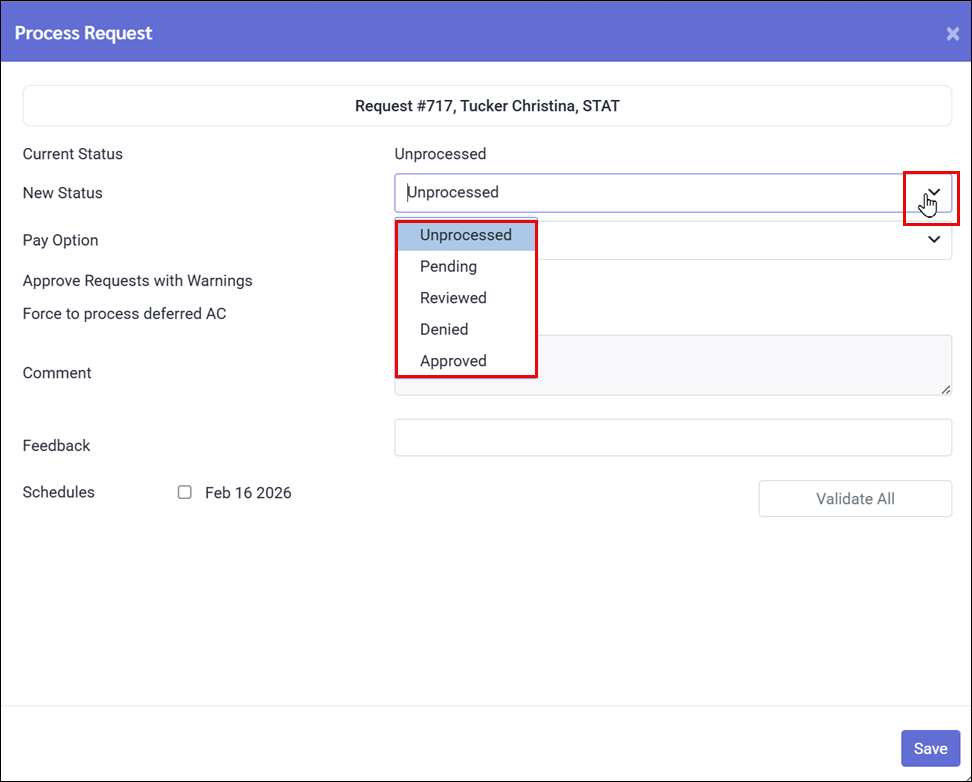972x782 pixels.
Task: Click the New Status dropdown chevron
Action: [934, 192]
